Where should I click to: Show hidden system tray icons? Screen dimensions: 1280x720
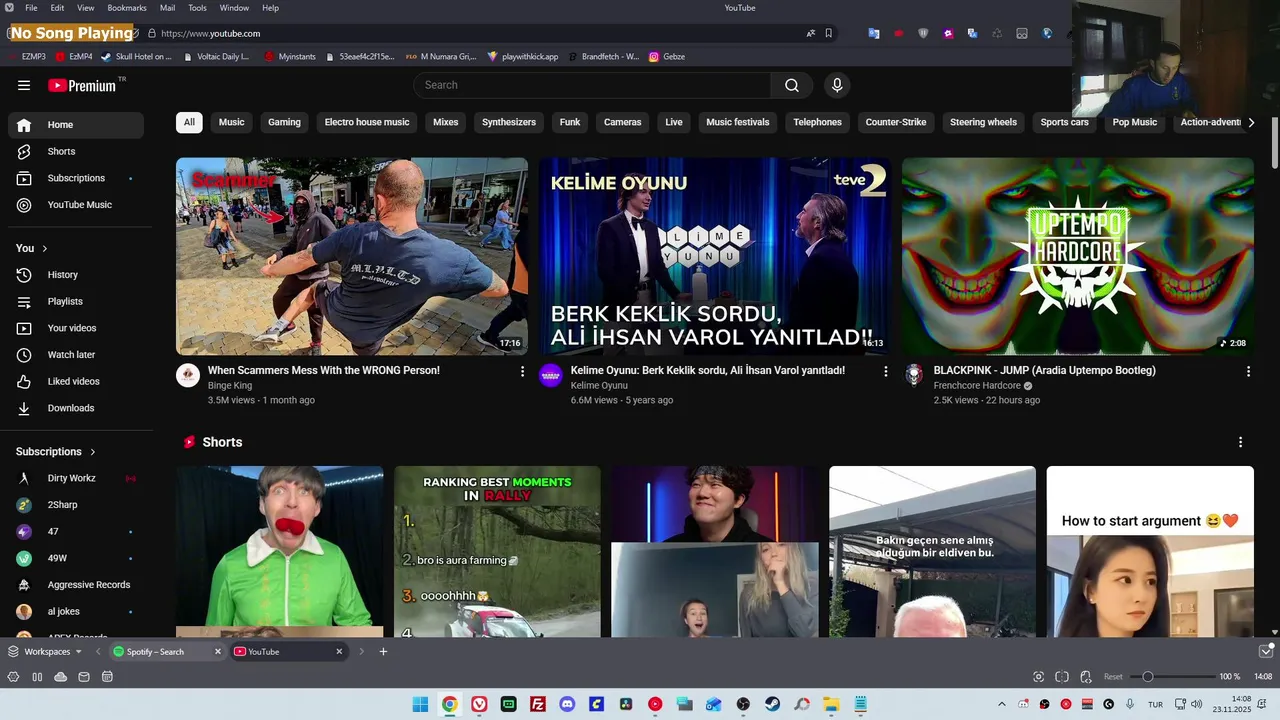[1002, 704]
